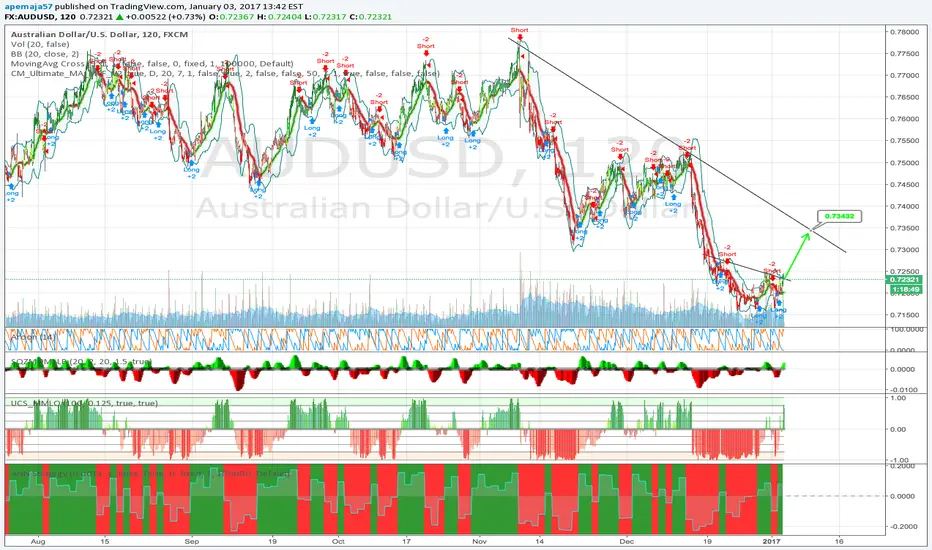Click the Dec label on the time axis
This screenshot has width=932, height=550.
coord(626,541)
